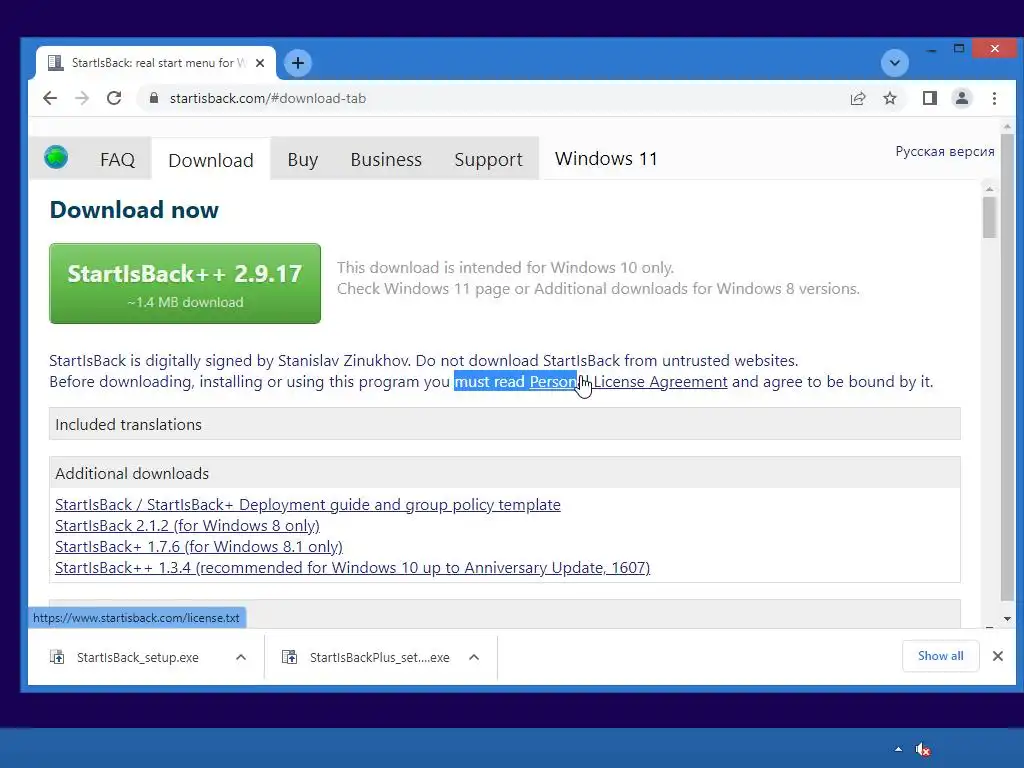Maximize the Chrome window

[959, 49]
